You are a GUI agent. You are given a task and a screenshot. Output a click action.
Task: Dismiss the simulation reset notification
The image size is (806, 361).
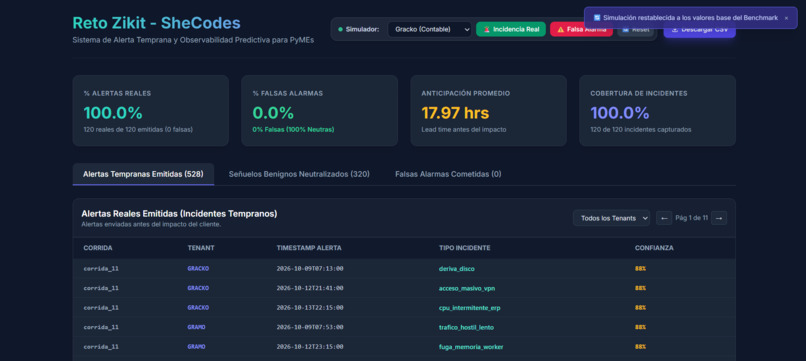(x=786, y=18)
